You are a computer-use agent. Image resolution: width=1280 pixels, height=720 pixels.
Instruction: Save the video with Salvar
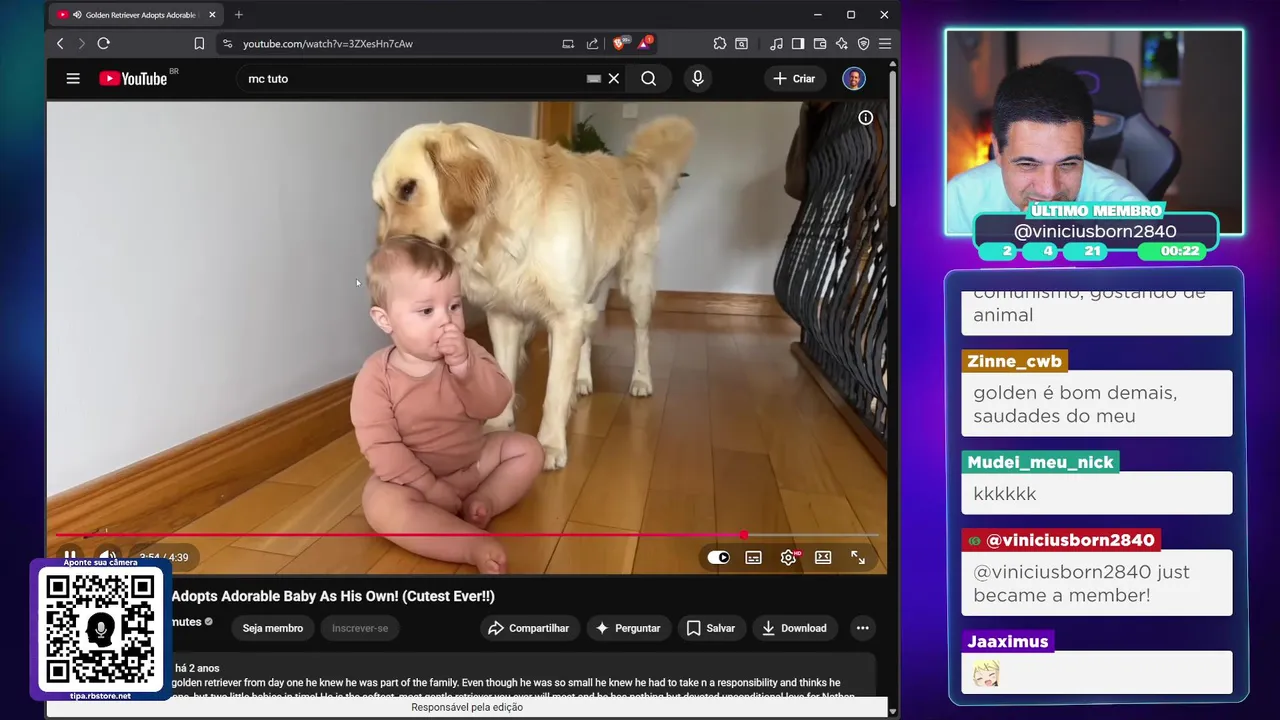(x=711, y=628)
